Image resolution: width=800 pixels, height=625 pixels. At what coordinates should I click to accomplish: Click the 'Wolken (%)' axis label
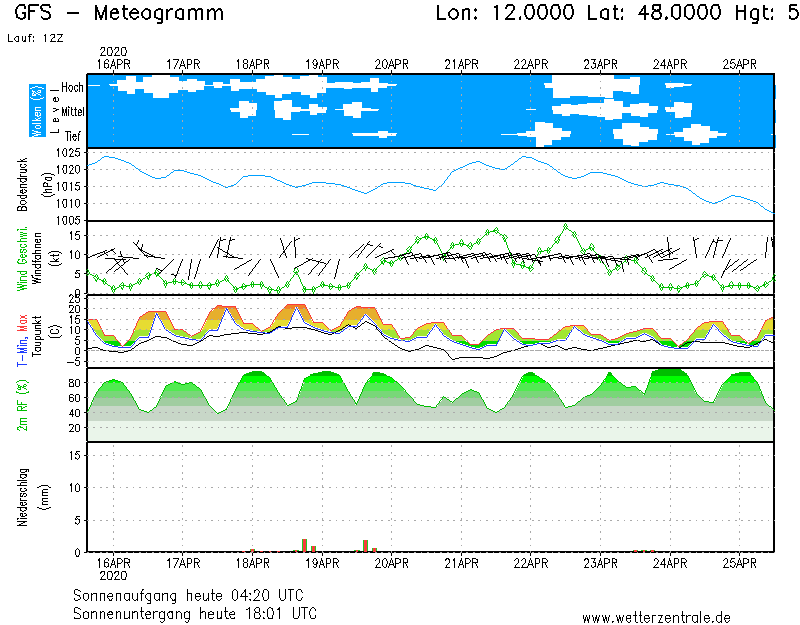(x=37, y=111)
